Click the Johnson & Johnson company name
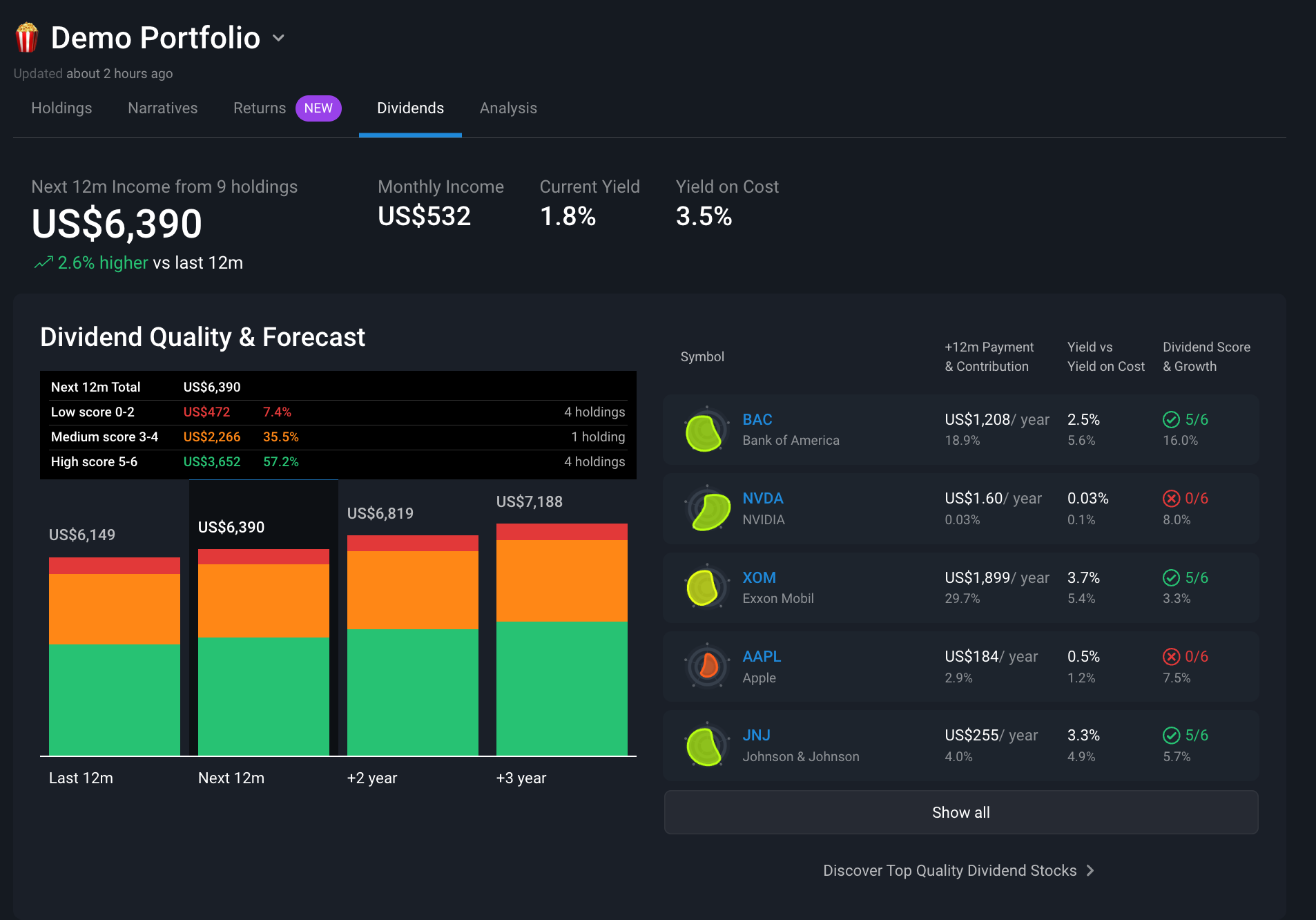 coord(801,756)
